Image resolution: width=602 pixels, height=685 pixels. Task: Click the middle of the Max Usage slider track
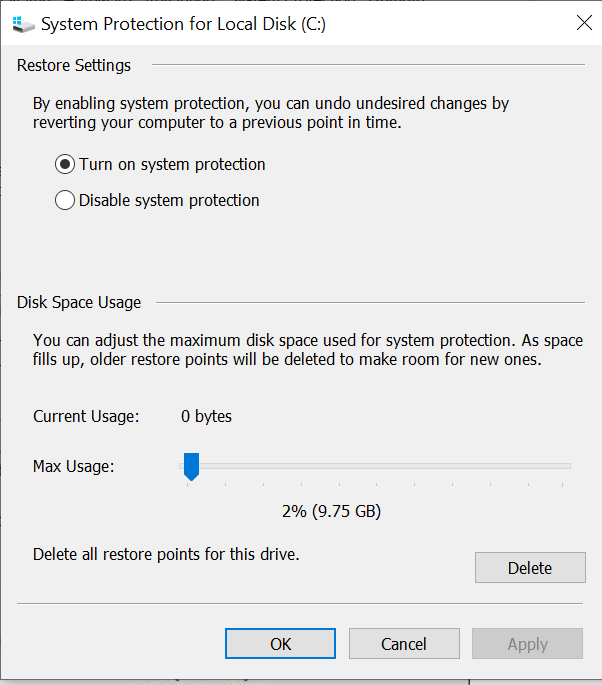click(375, 466)
